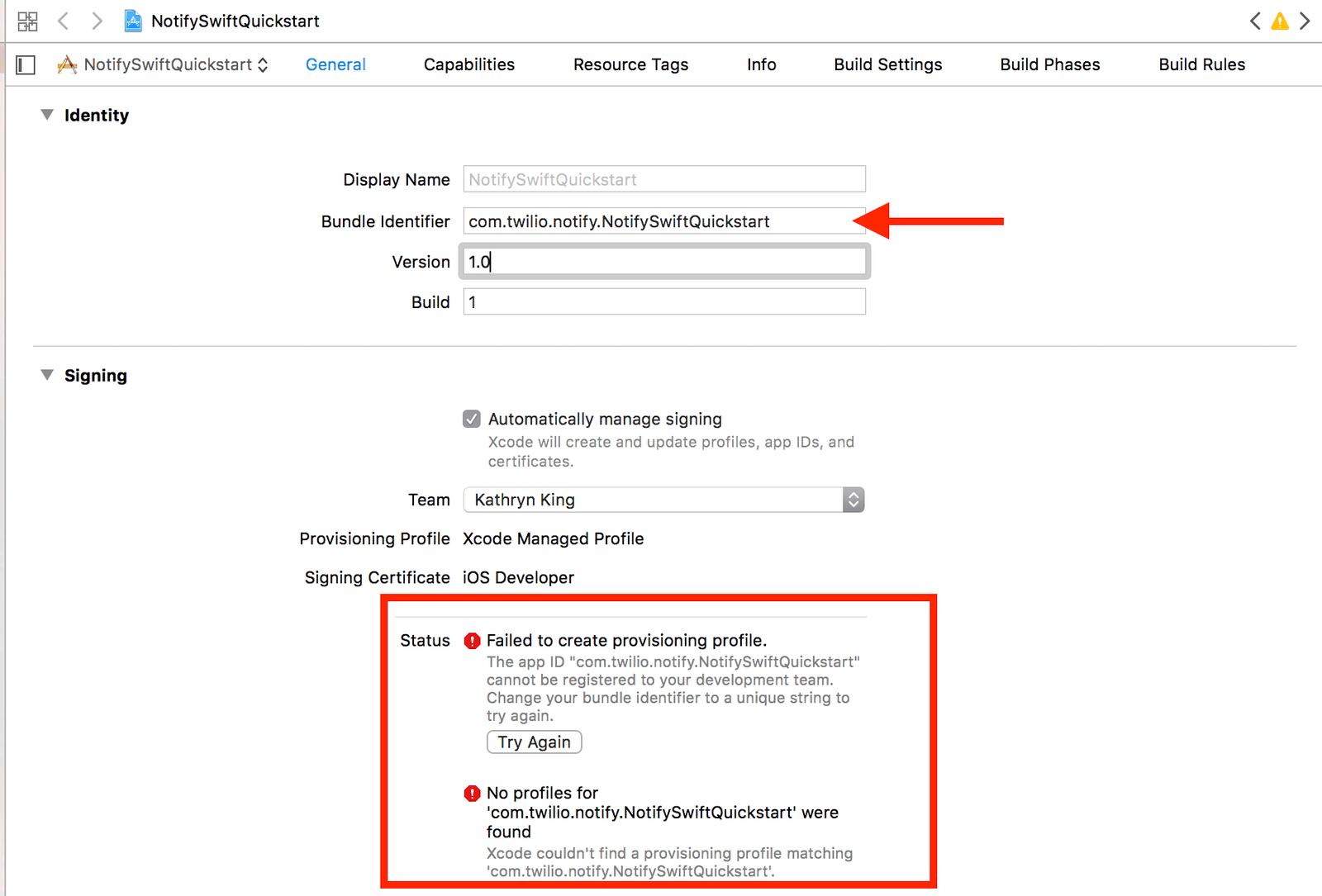Click the yellow warning triangle in the toolbar
Screen dimensions: 1322x896
[x=1280, y=22]
